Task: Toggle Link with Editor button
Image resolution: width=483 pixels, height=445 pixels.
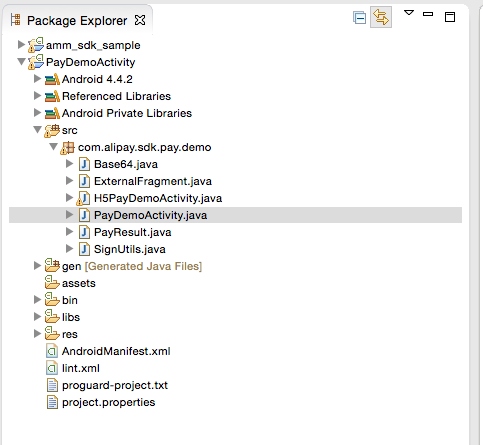Action: click(381, 17)
